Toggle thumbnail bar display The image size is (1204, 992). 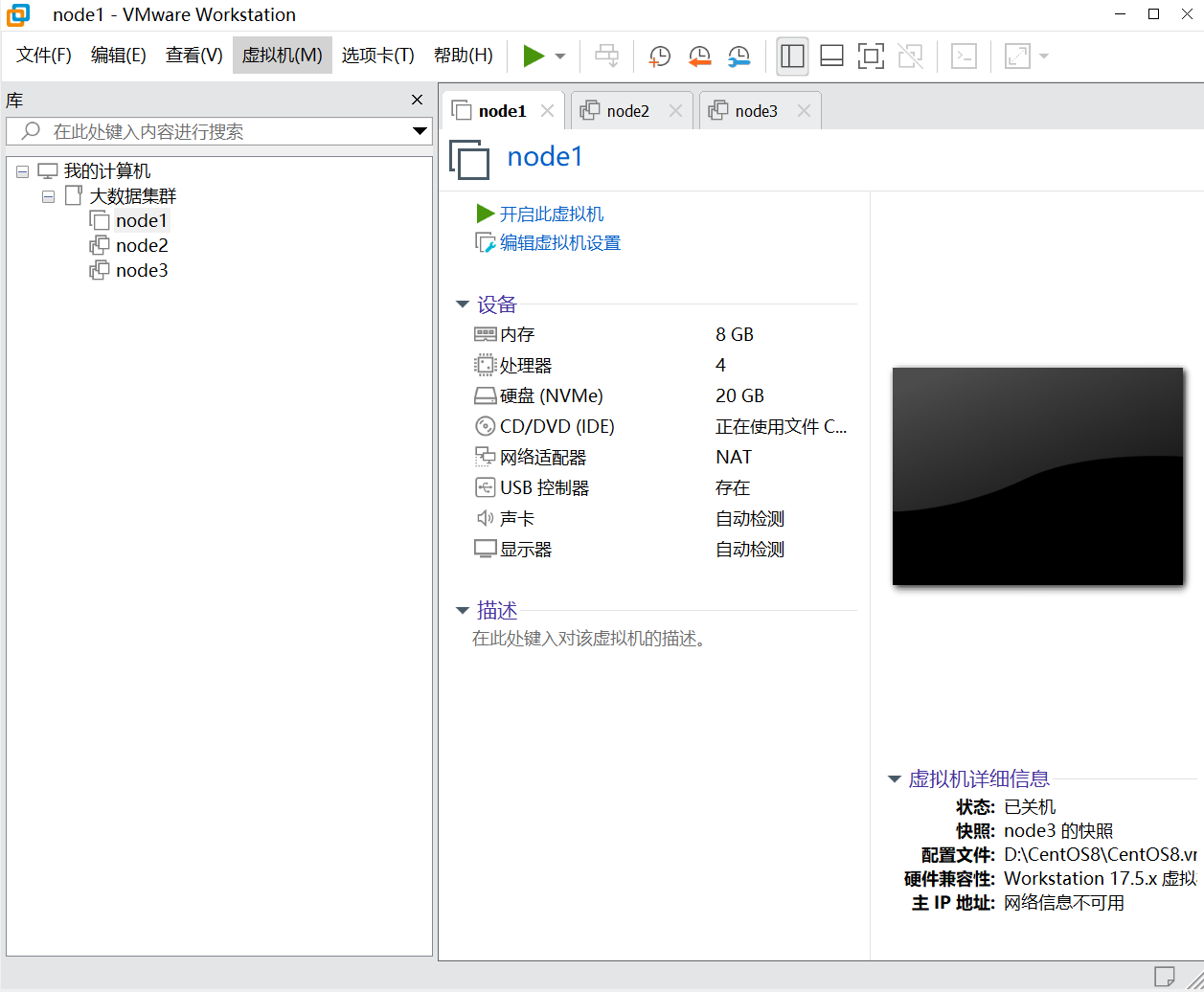pos(830,56)
